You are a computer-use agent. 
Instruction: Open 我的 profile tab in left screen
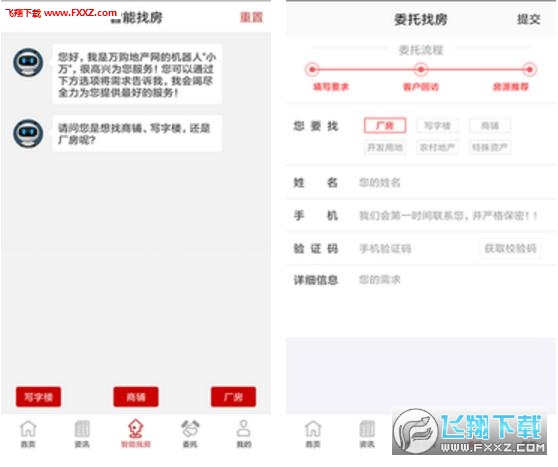(244, 434)
